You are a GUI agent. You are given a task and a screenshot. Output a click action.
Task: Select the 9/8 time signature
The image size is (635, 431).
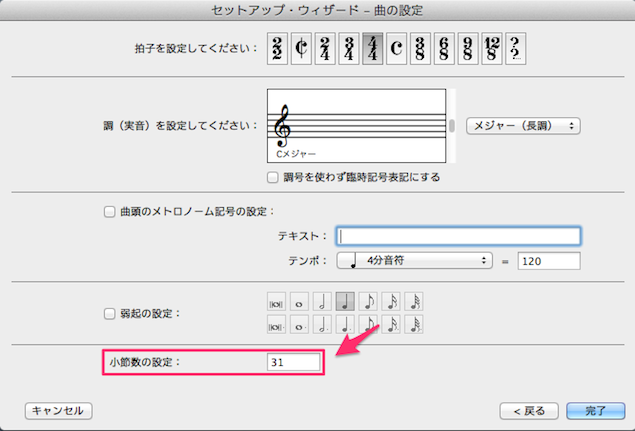point(468,49)
